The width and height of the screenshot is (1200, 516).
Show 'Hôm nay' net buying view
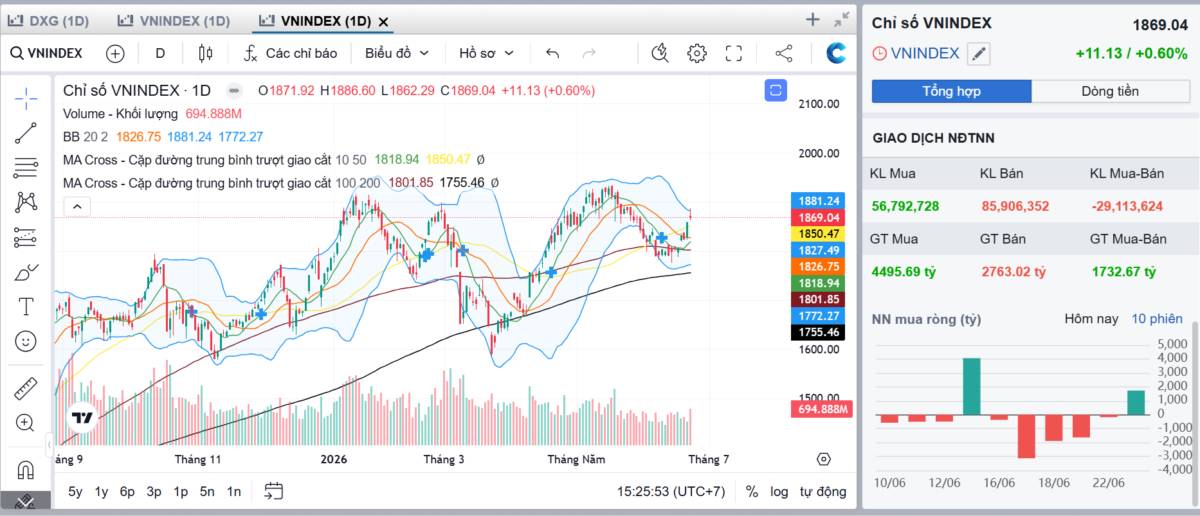(1092, 319)
